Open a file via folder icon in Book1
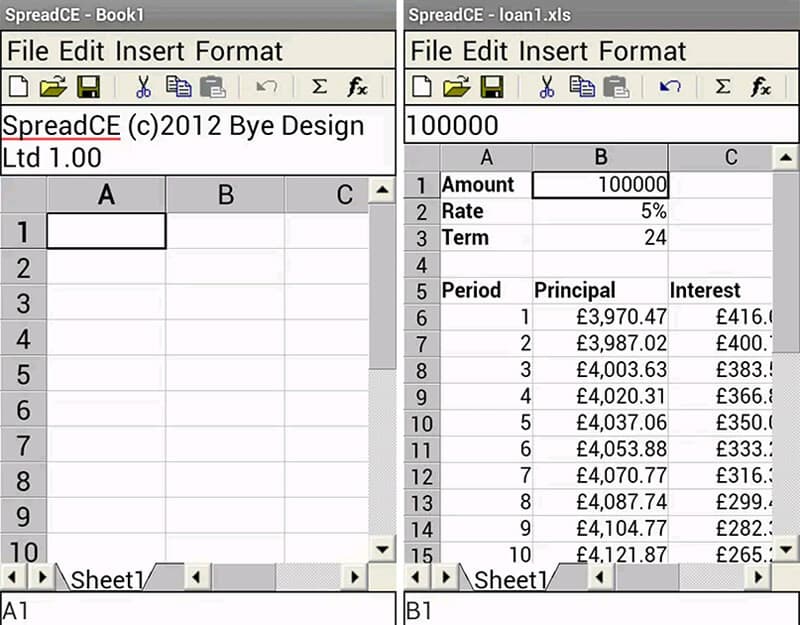Viewport: 800px width, 625px height. [x=53, y=87]
